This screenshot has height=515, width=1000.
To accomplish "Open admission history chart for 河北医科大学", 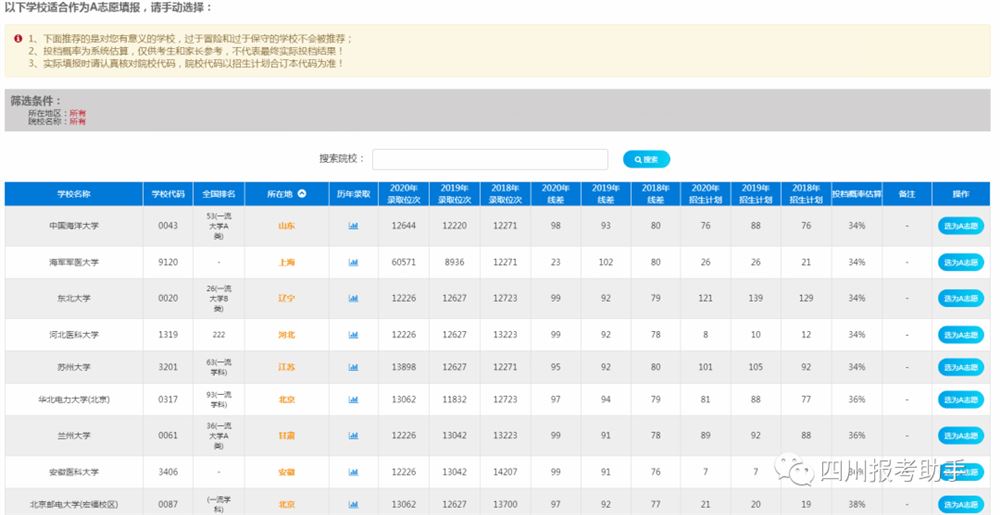I will click(353, 335).
